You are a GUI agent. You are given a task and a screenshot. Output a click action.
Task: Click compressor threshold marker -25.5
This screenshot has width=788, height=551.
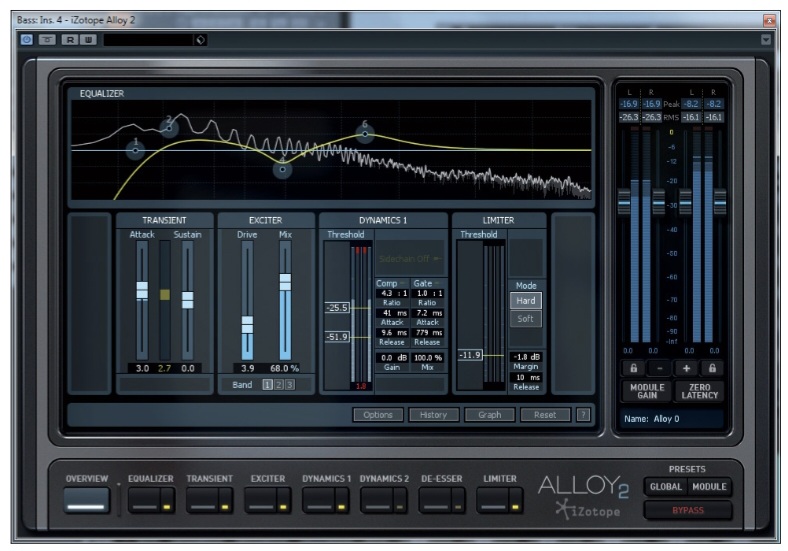337,308
